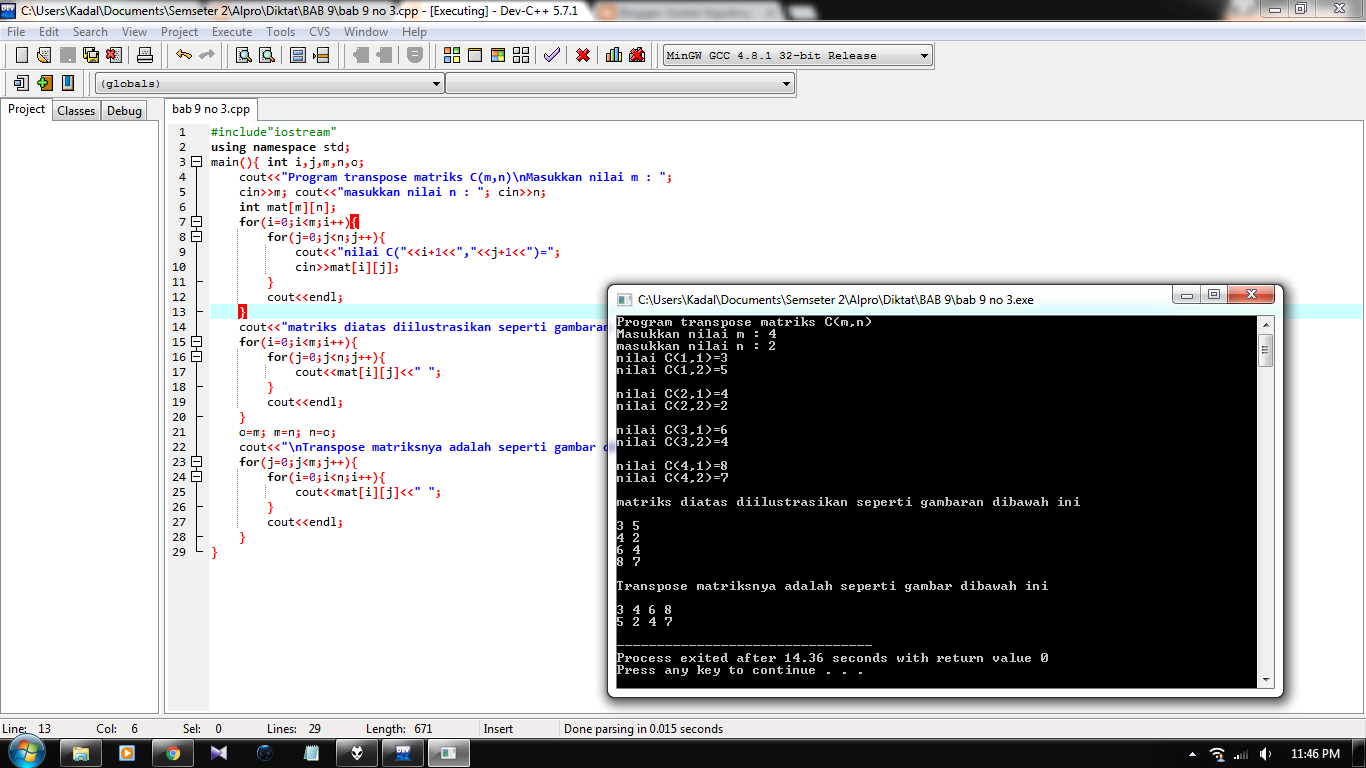Collapse the code fold on line 7
Viewport: 1366px width, 768px height.
[x=197, y=222]
